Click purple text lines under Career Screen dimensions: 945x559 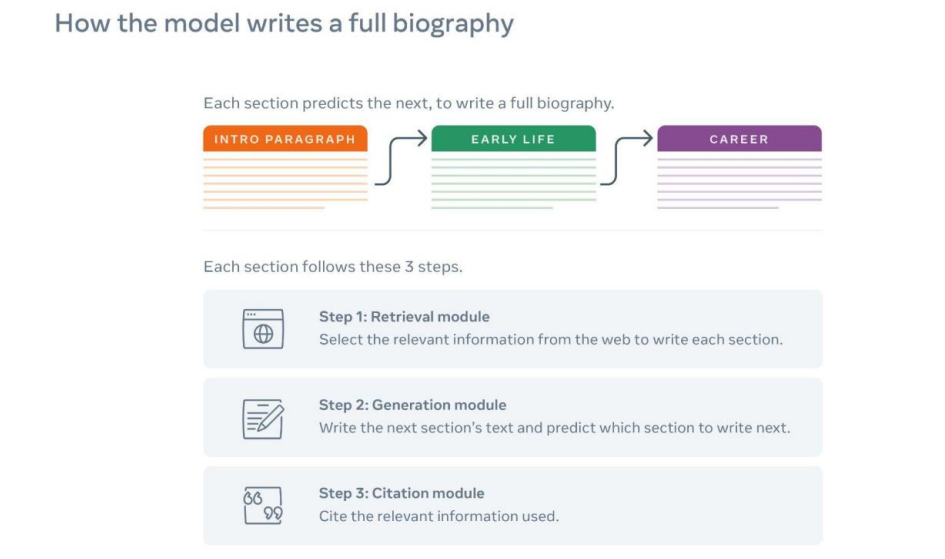click(739, 183)
